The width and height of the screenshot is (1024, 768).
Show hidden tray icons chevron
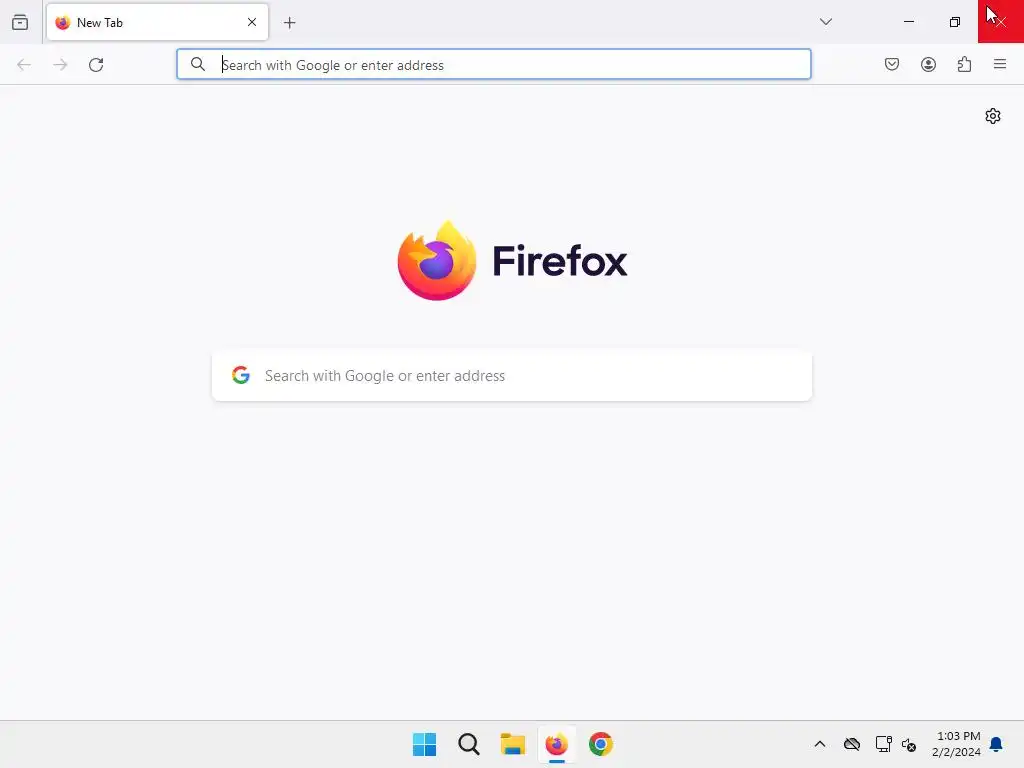(820, 744)
